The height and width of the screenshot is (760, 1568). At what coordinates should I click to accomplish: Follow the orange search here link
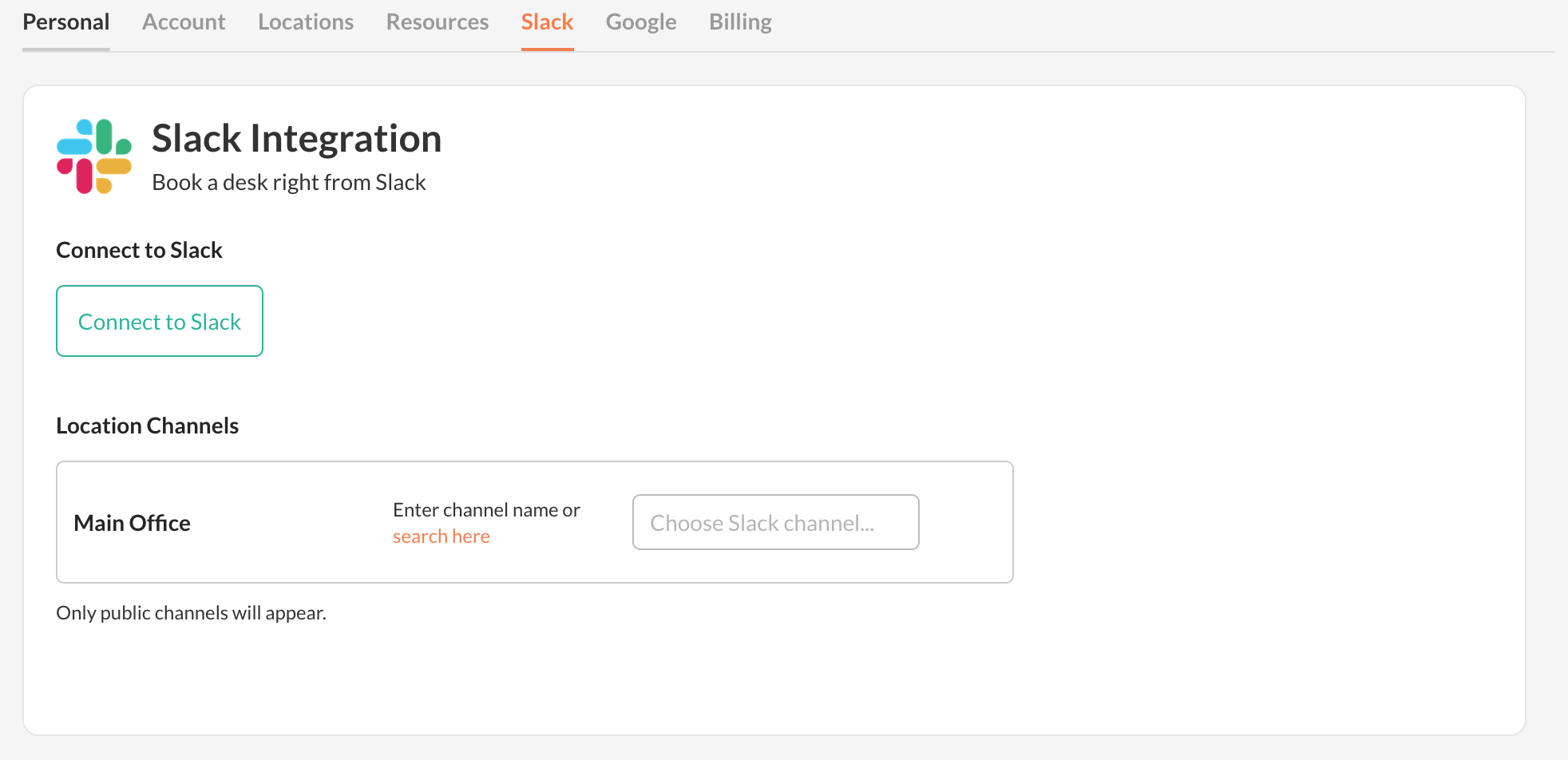[x=441, y=536]
